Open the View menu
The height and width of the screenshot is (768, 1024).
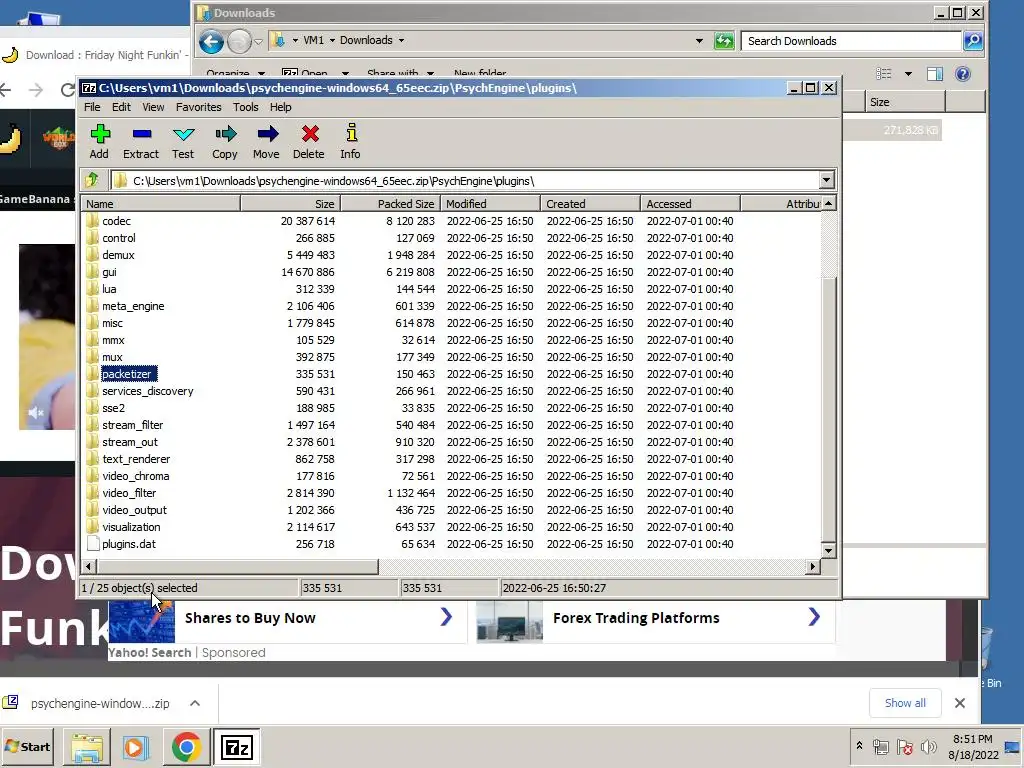[x=153, y=107]
